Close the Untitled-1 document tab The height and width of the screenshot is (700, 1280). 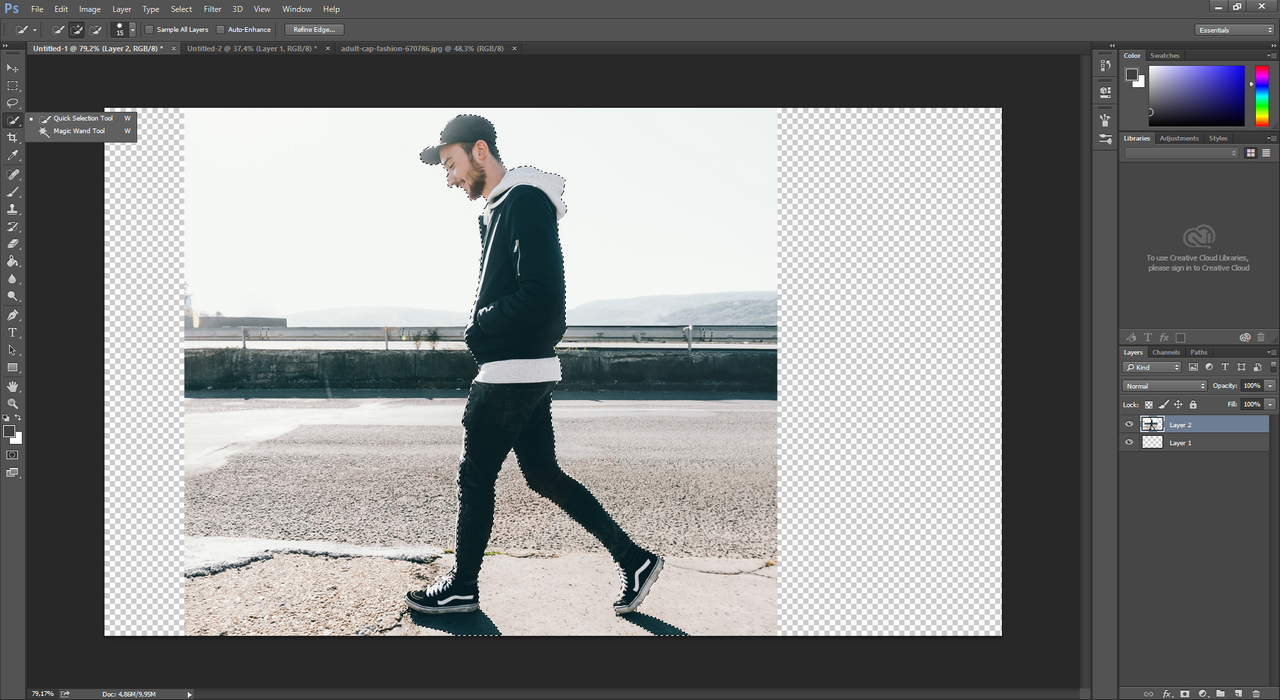click(x=174, y=48)
